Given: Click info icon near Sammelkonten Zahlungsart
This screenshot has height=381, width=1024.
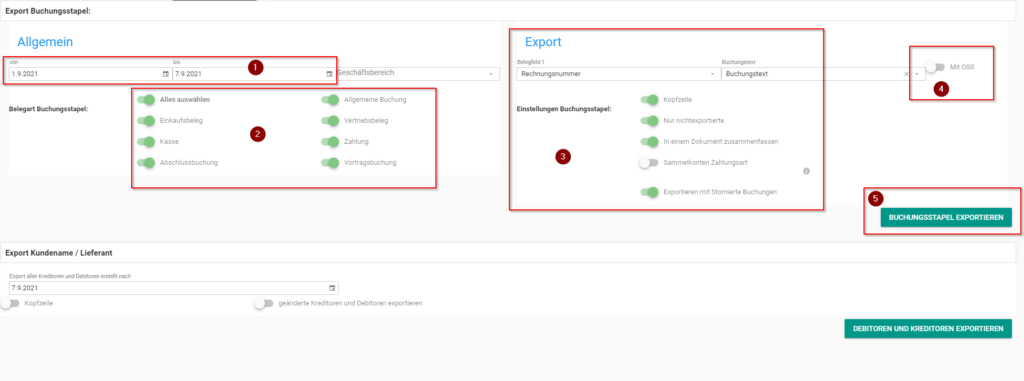Looking at the screenshot, I should tap(806, 171).
